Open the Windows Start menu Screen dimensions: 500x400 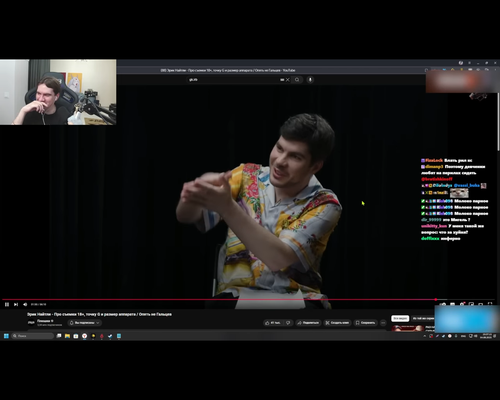[x=6, y=336]
